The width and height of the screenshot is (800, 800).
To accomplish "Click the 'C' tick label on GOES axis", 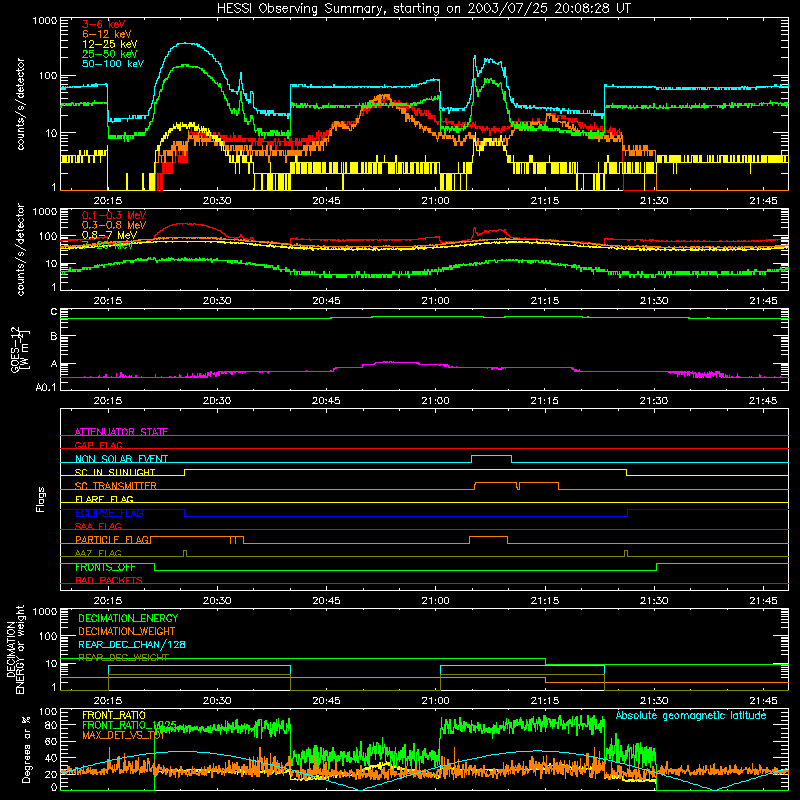I will pyautogui.click(x=54, y=312).
